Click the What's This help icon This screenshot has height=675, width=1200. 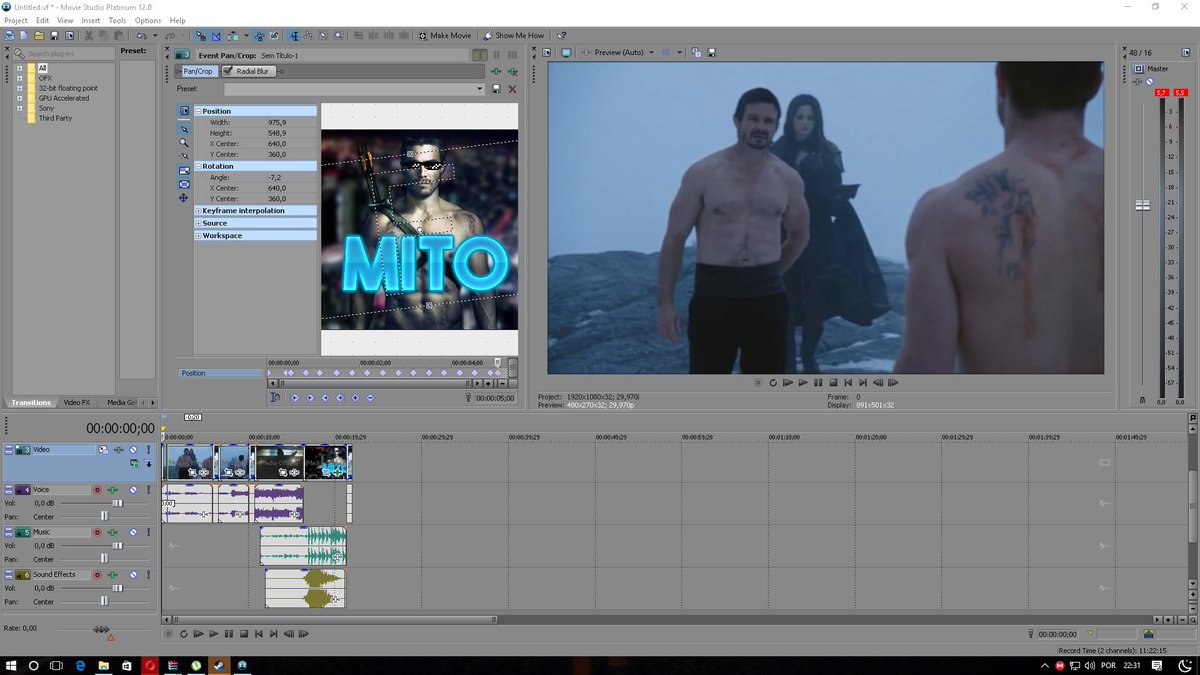point(562,36)
